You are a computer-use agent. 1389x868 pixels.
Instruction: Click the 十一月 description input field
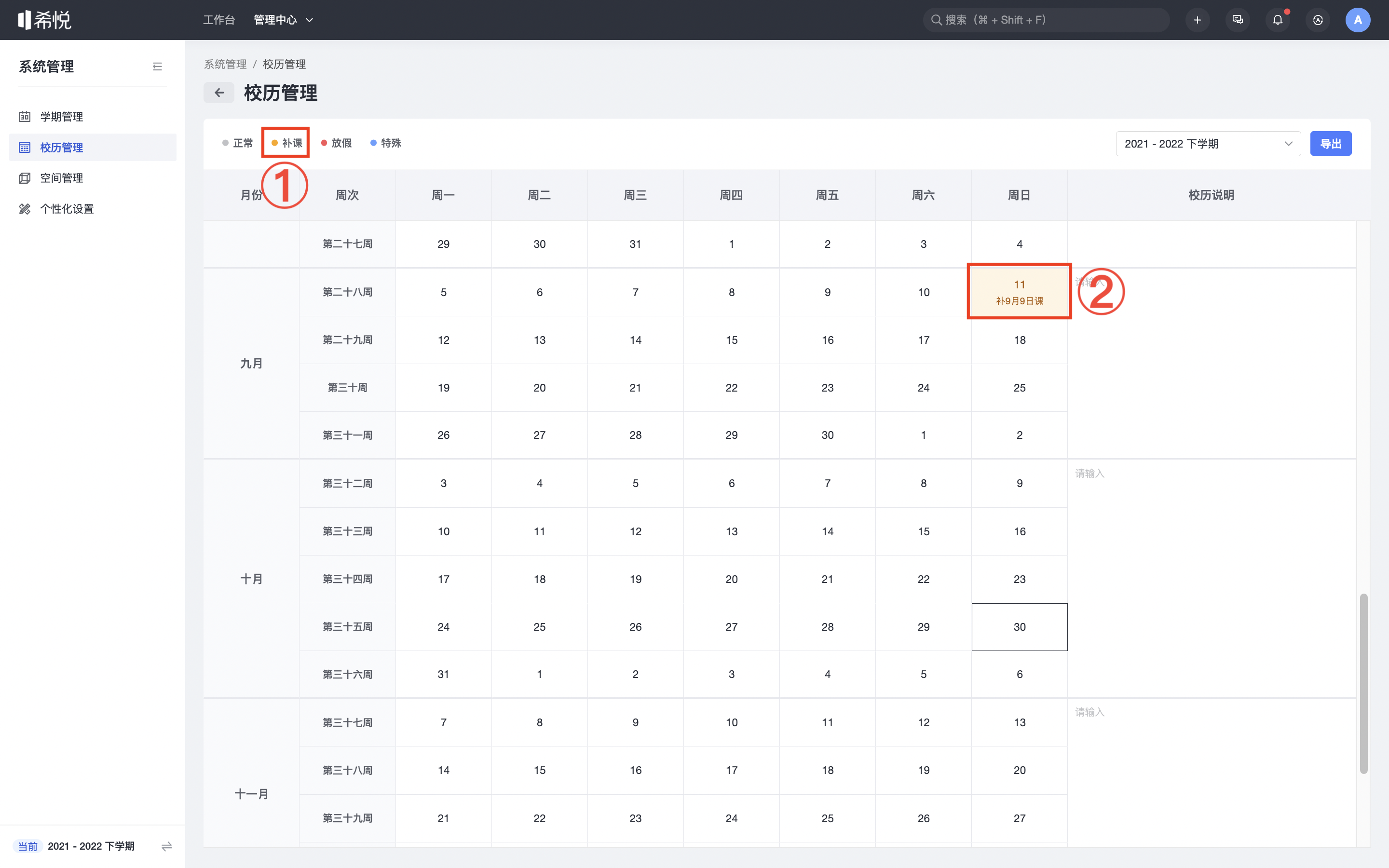click(x=1211, y=773)
